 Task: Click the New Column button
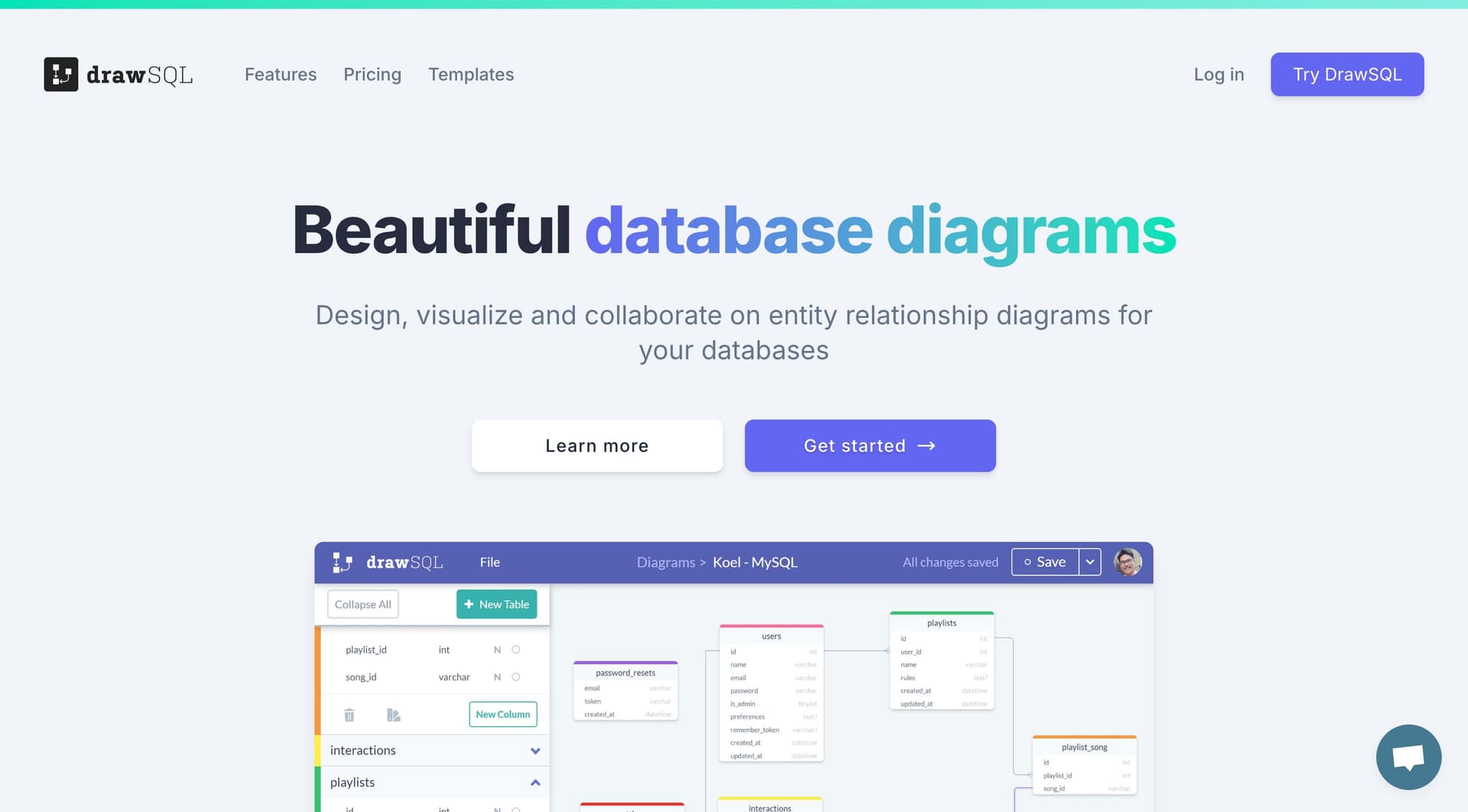(503, 714)
